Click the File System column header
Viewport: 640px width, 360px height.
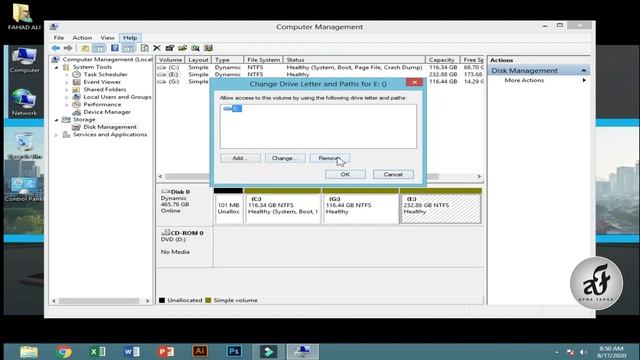263,60
